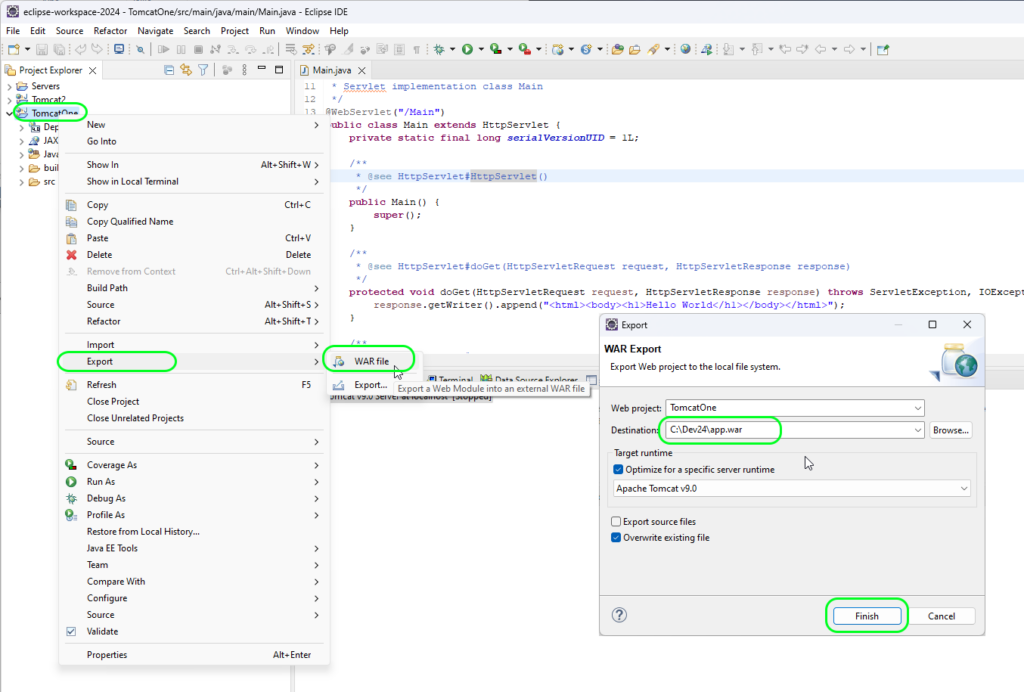Click the Terminate (stop) toolbar icon

coord(199,50)
